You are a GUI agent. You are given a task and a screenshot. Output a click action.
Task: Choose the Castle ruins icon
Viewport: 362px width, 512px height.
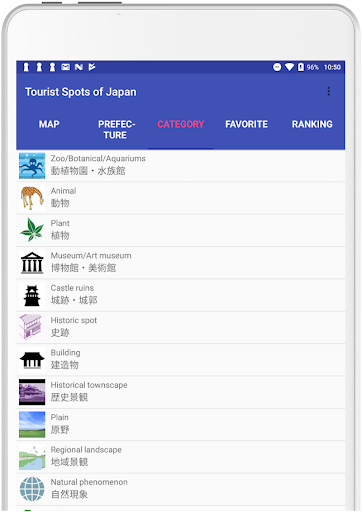coord(32,295)
